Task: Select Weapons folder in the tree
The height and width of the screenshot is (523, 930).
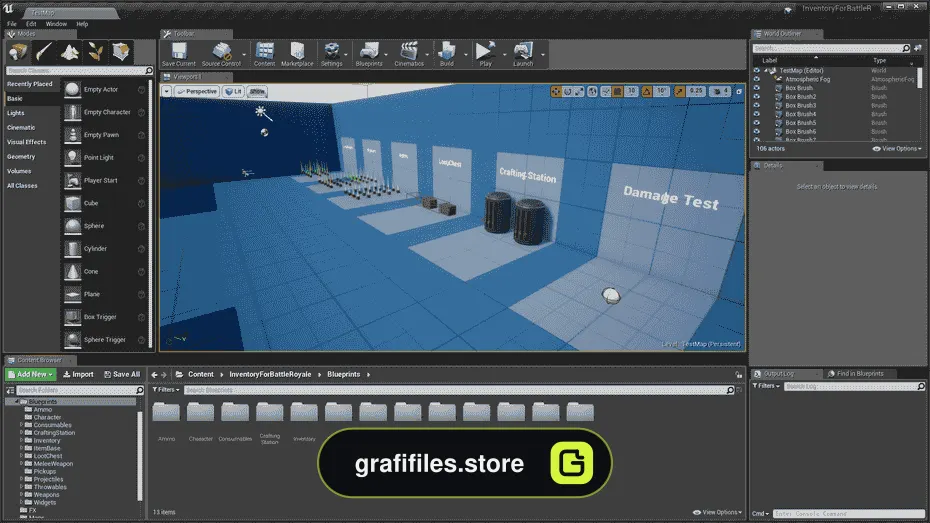Action: click(x=46, y=495)
